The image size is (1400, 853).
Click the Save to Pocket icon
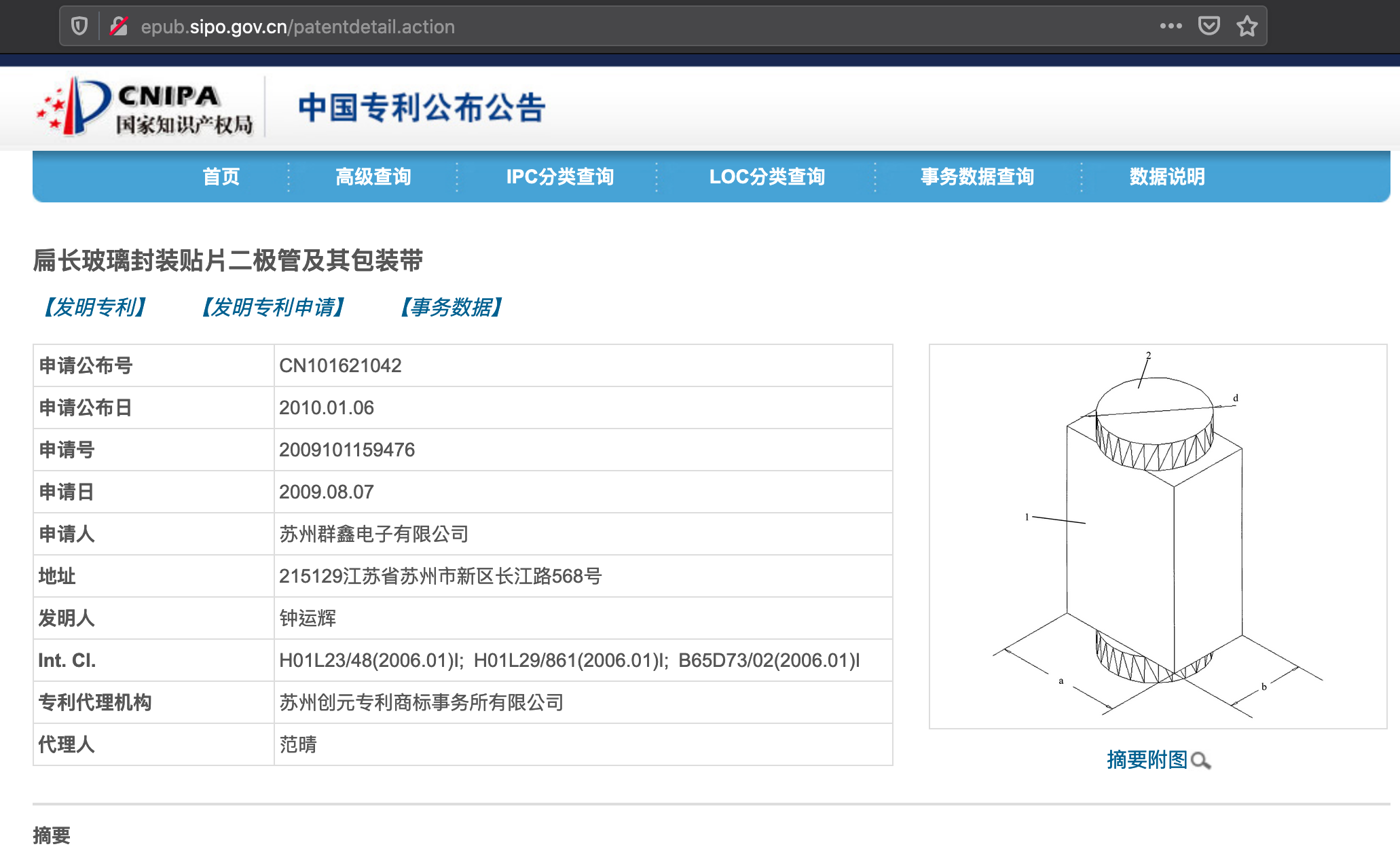1209,26
